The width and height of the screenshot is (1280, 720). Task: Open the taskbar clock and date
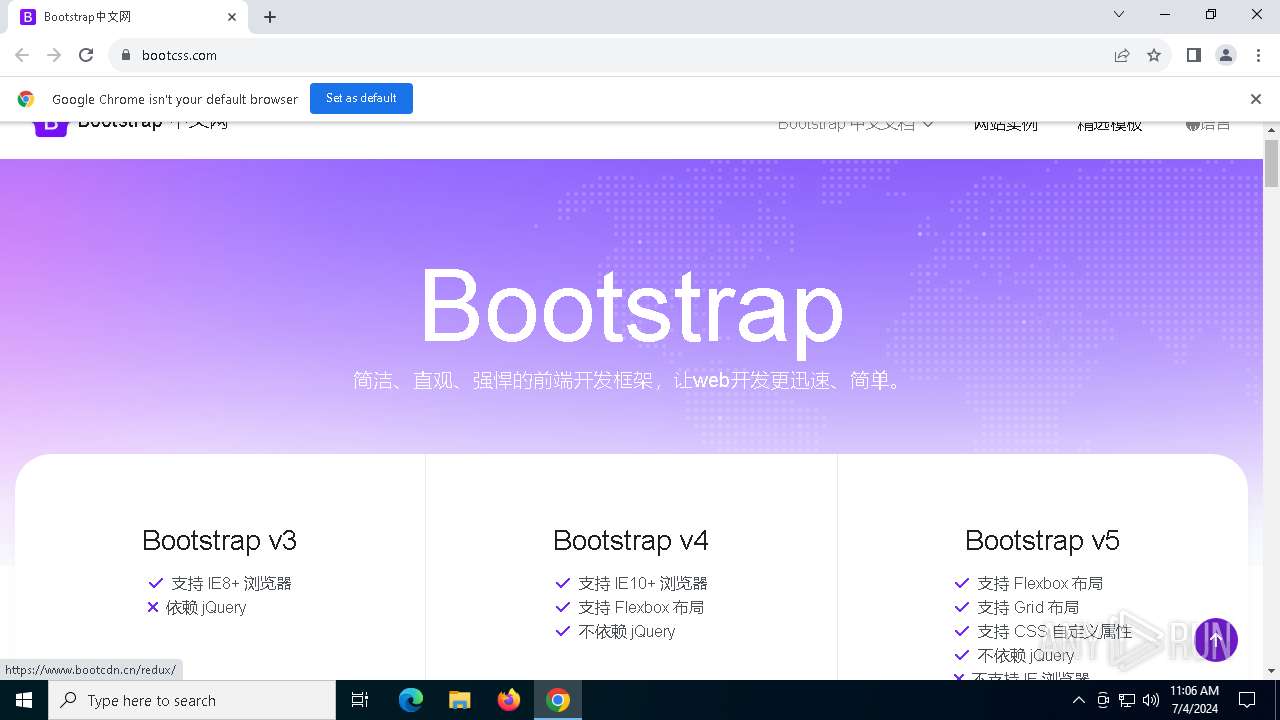1194,700
